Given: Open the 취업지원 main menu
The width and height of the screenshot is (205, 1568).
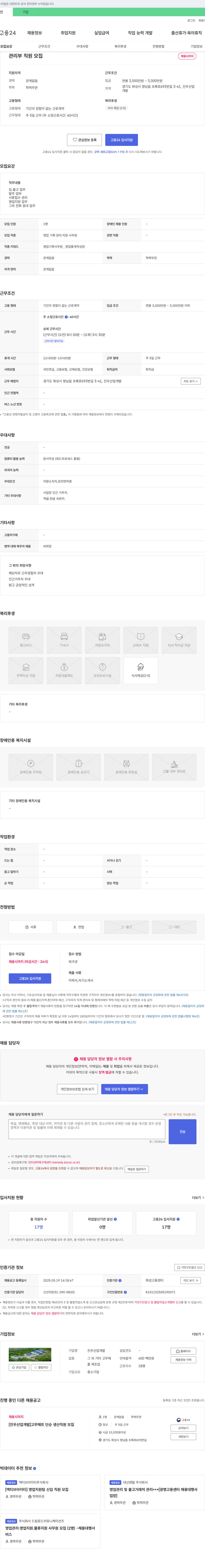Looking at the screenshot, I should click(x=68, y=33).
